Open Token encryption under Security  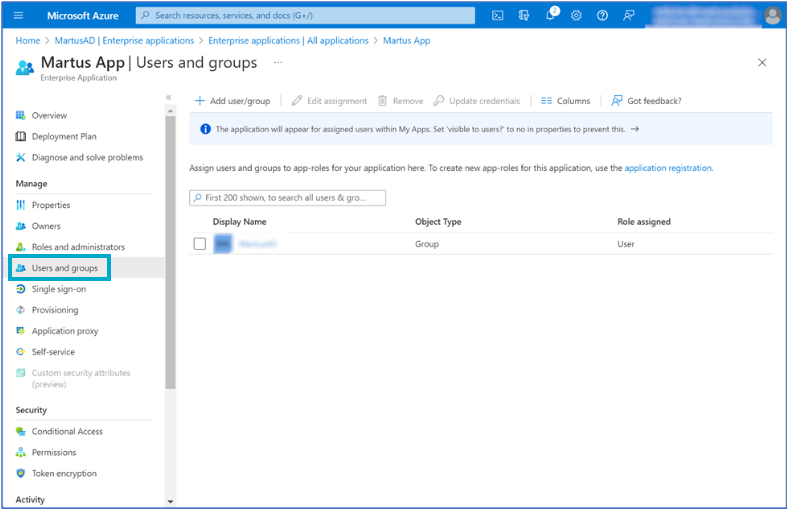tap(64, 474)
